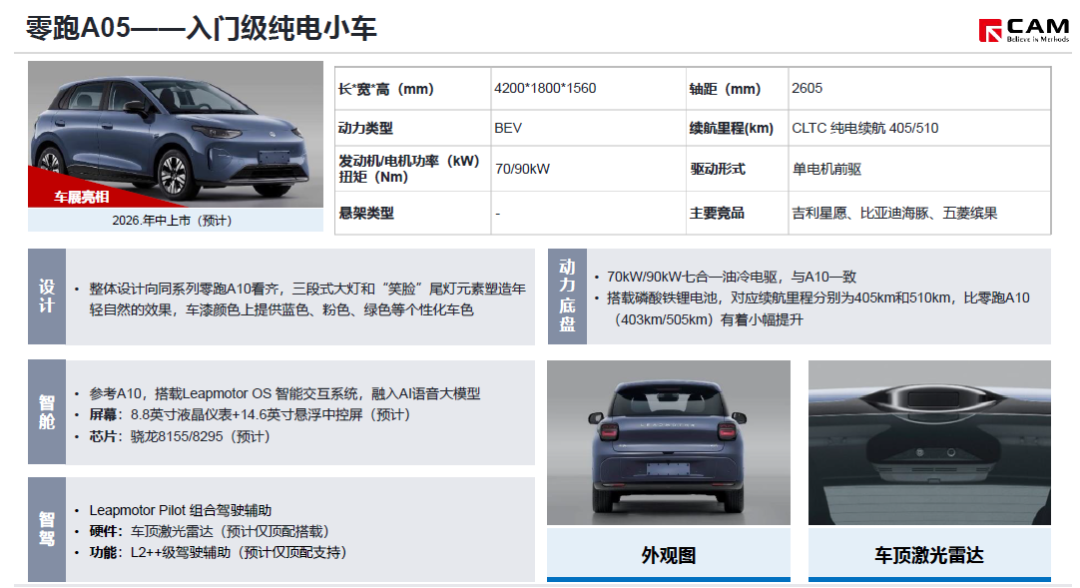Select the bullet 70kW/90kW七合一油冷电驱
Screen dimensions: 1080x588
point(731,277)
